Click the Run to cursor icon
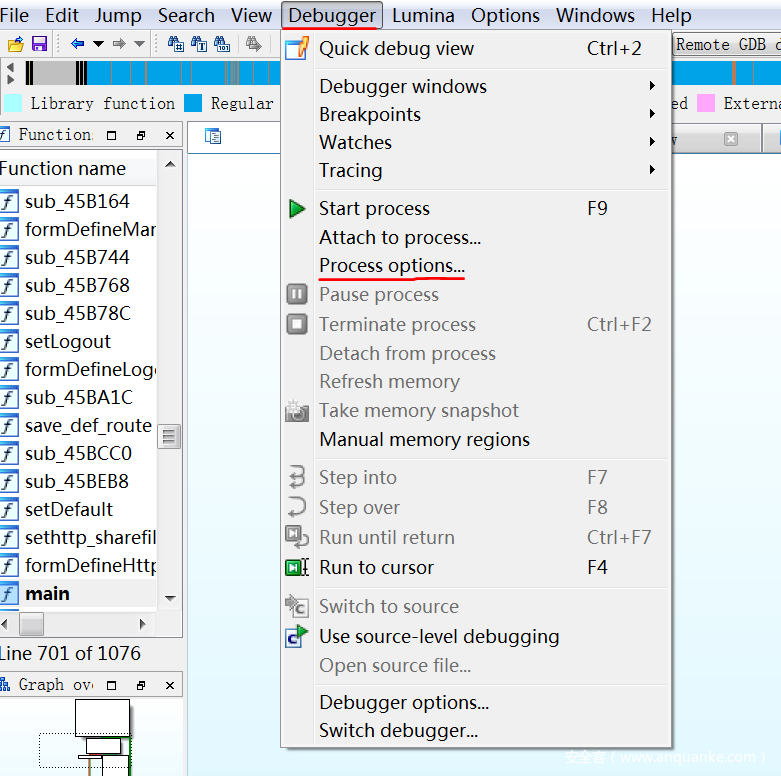The width and height of the screenshot is (781, 776). [297, 567]
